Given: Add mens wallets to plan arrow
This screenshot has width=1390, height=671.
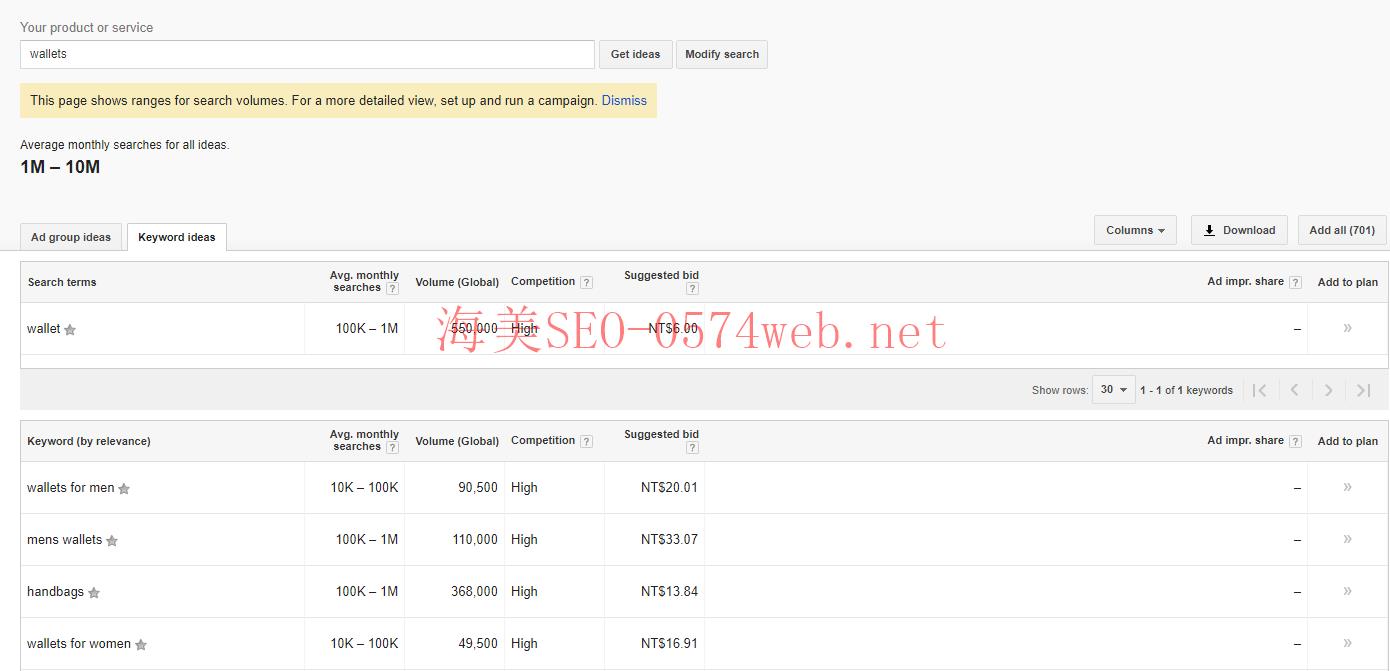Looking at the screenshot, I should click(x=1347, y=539).
